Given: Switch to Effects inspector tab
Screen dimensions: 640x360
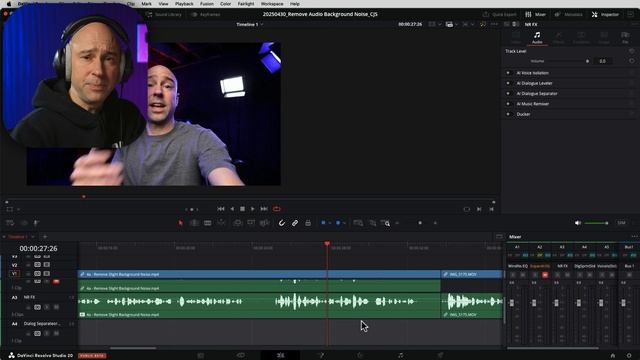Looking at the screenshot, I should [x=558, y=38].
